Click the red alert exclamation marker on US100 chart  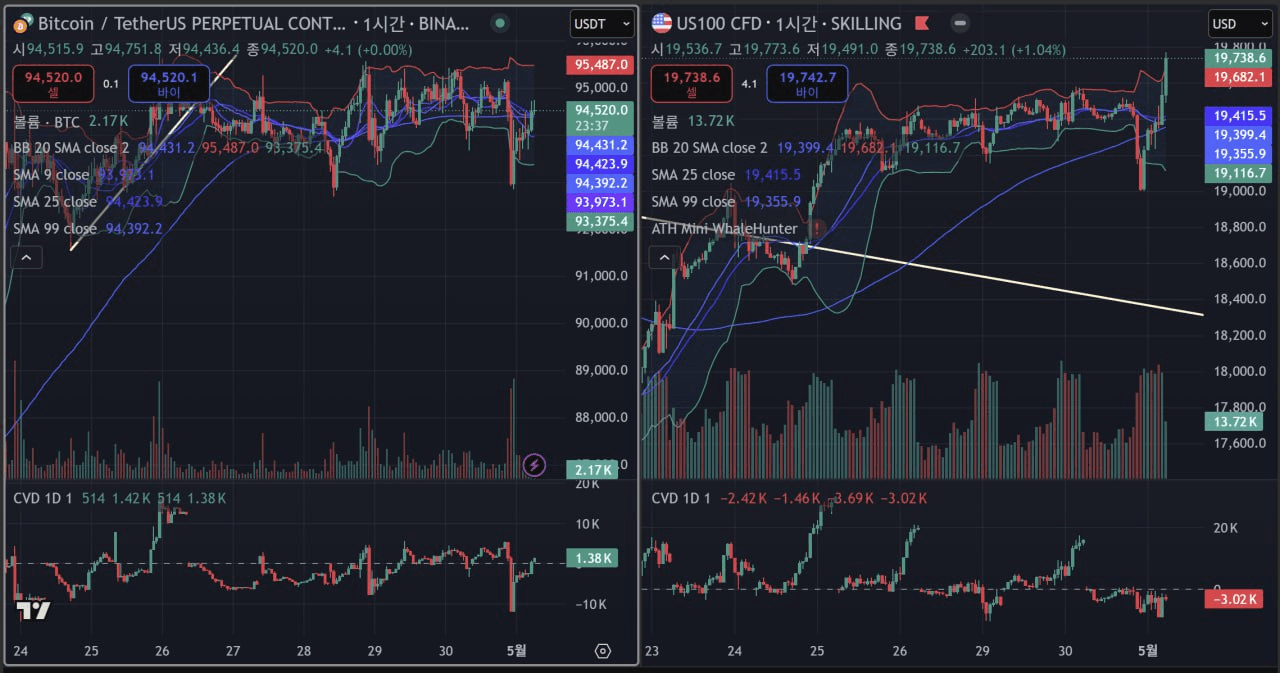click(817, 228)
